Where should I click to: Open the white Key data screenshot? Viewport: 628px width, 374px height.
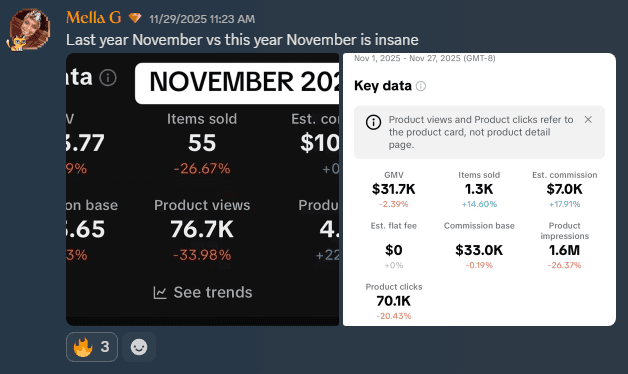479,189
